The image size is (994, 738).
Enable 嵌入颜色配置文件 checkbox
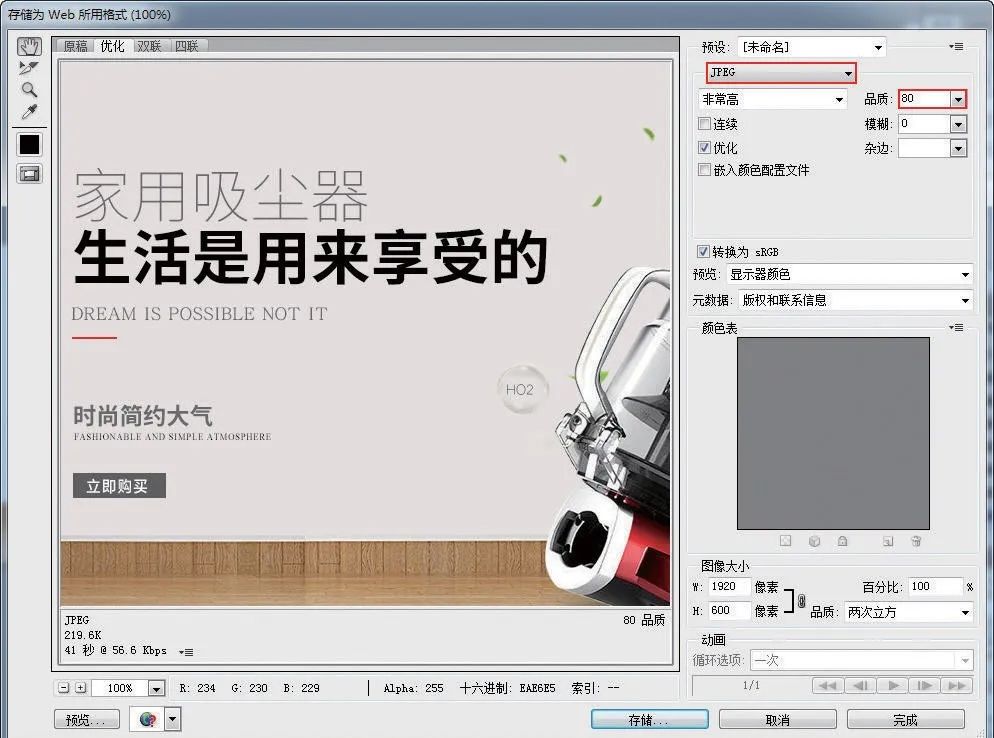coord(704,170)
